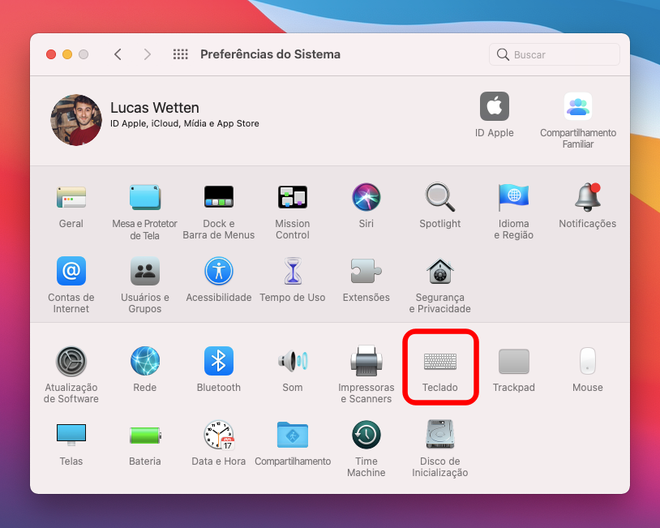The image size is (660, 528).
Task: Click the Lucas Wetten account name
Action: (x=154, y=108)
